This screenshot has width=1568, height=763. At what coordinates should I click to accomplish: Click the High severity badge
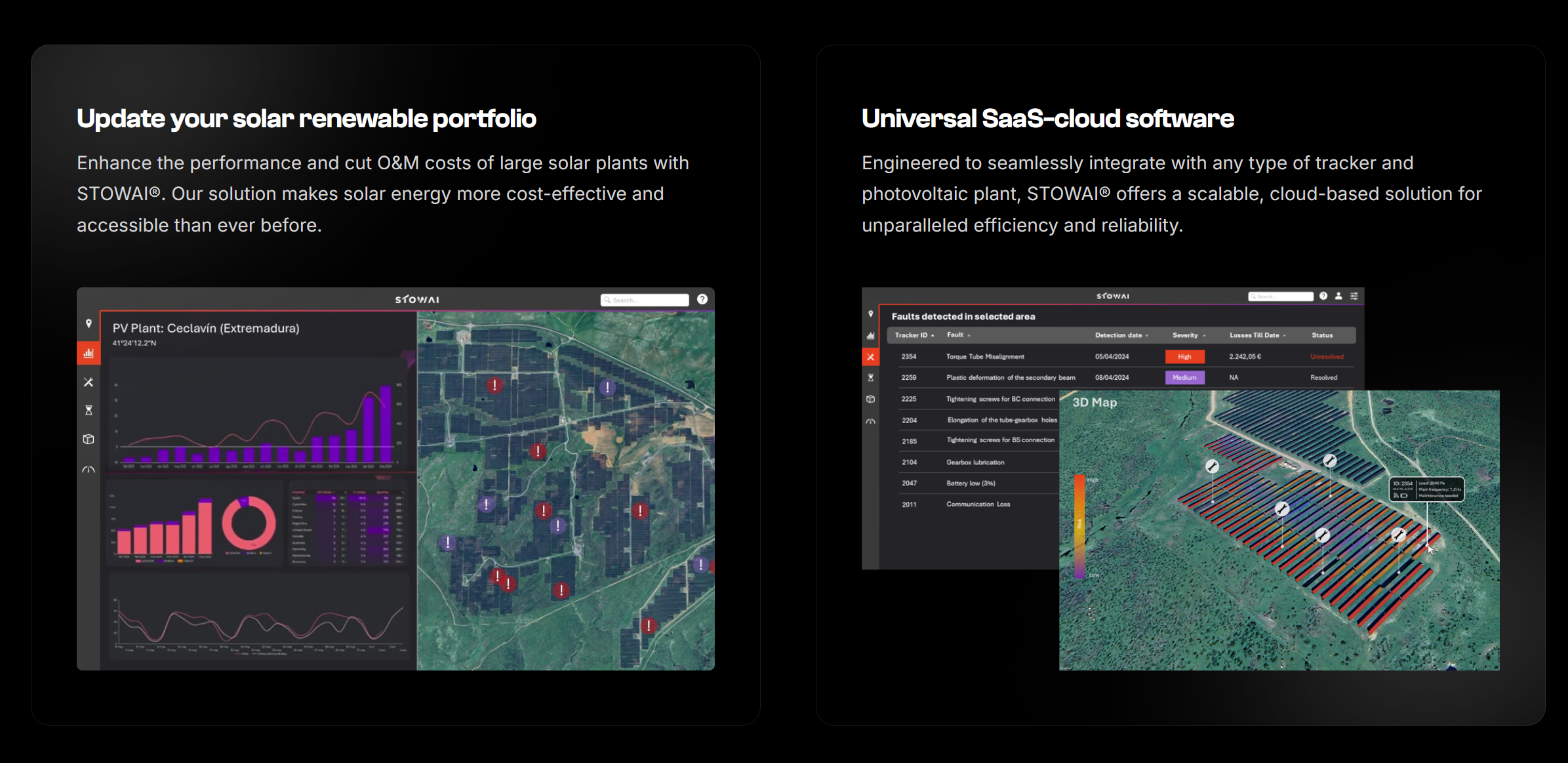pos(1184,356)
